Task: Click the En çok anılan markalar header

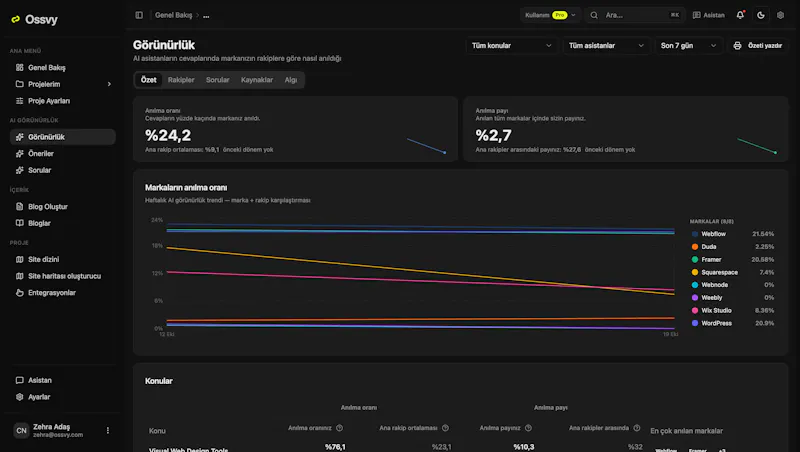Action: [x=686, y=431]
